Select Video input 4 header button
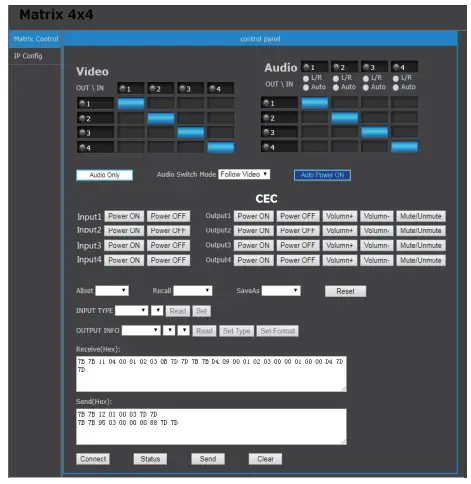471x484 pixels. (x=221, y=88)
